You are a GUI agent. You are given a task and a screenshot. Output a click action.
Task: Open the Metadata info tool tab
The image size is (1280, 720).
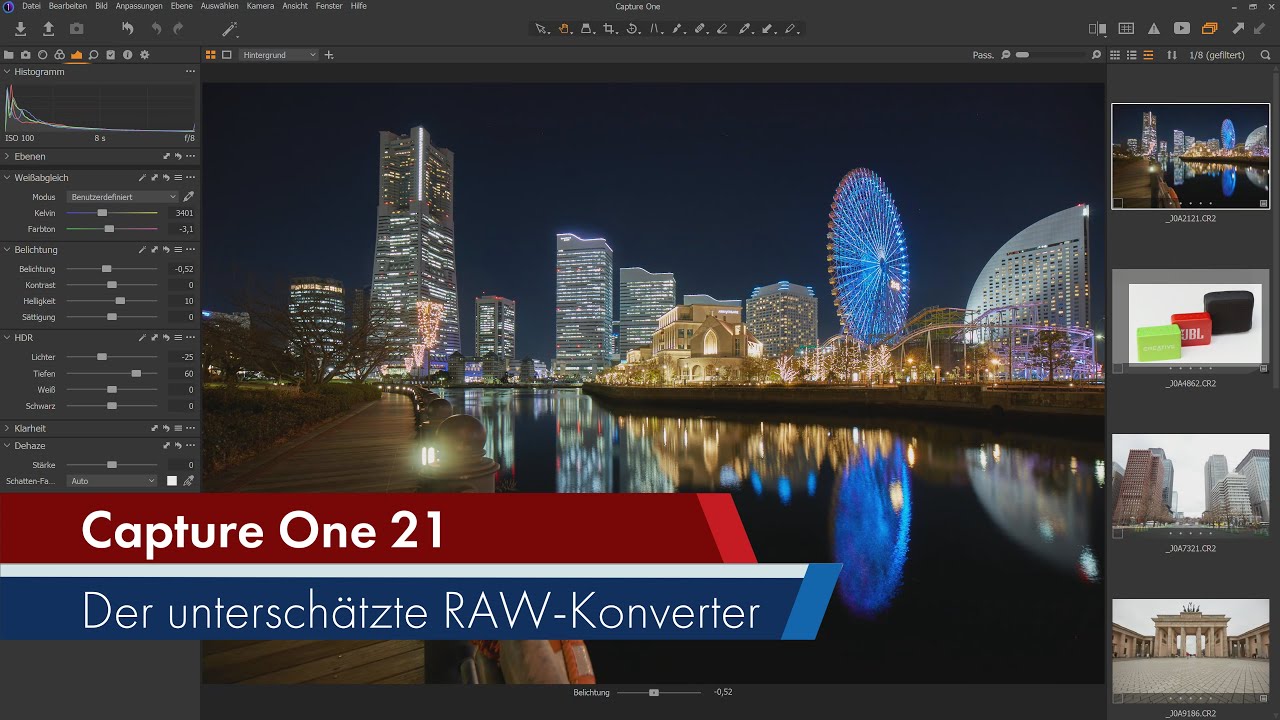(x=127, y=55)
